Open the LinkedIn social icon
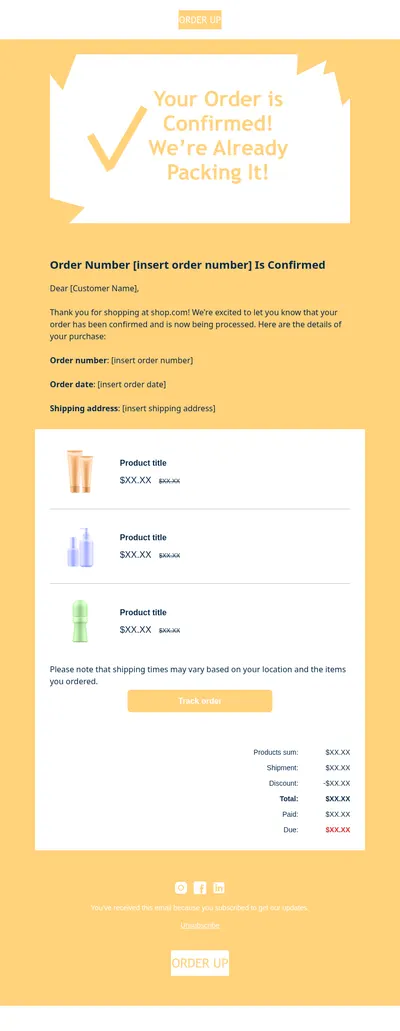The height and width of the screenshot is (1031, 400). pyautogui.click(x=218, y=888)
